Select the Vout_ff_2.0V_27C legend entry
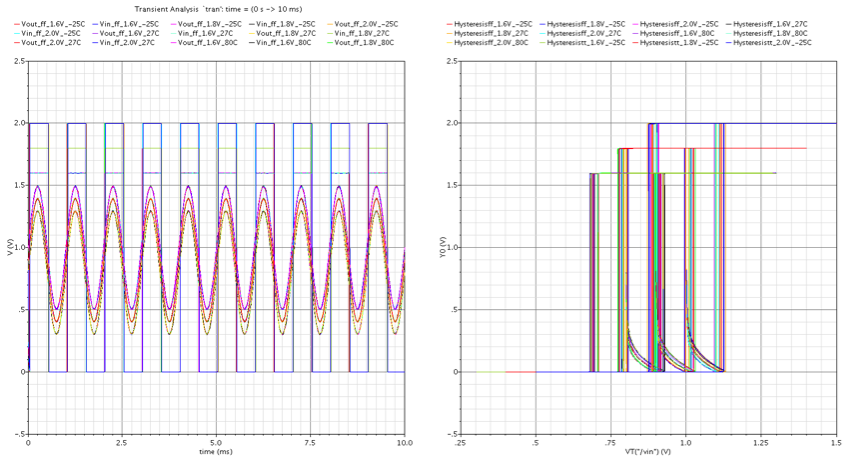The image size is (866, 461). pyautogui.click(x=56, y=43)
